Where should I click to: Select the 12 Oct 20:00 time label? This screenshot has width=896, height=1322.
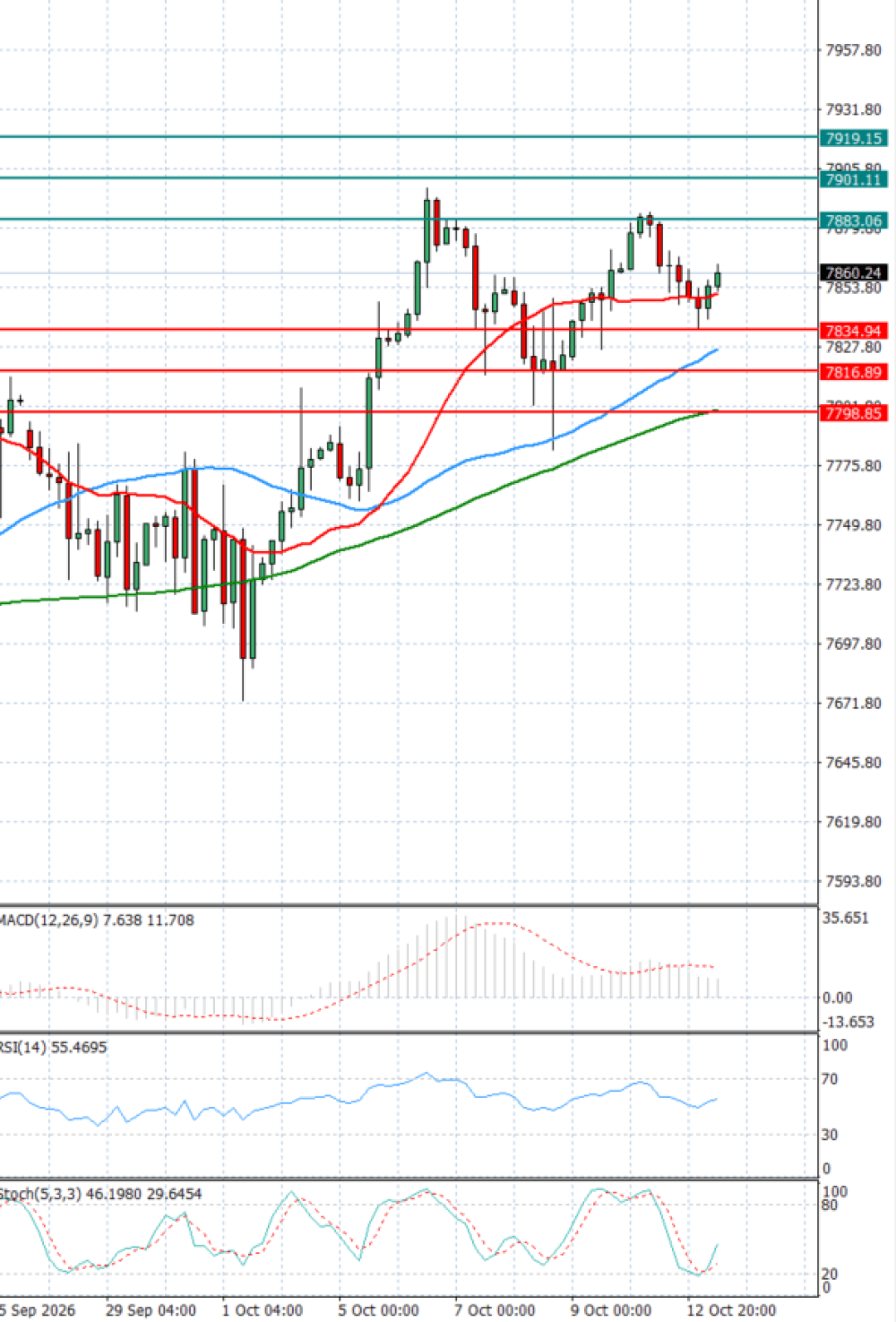click(732, 1310)
